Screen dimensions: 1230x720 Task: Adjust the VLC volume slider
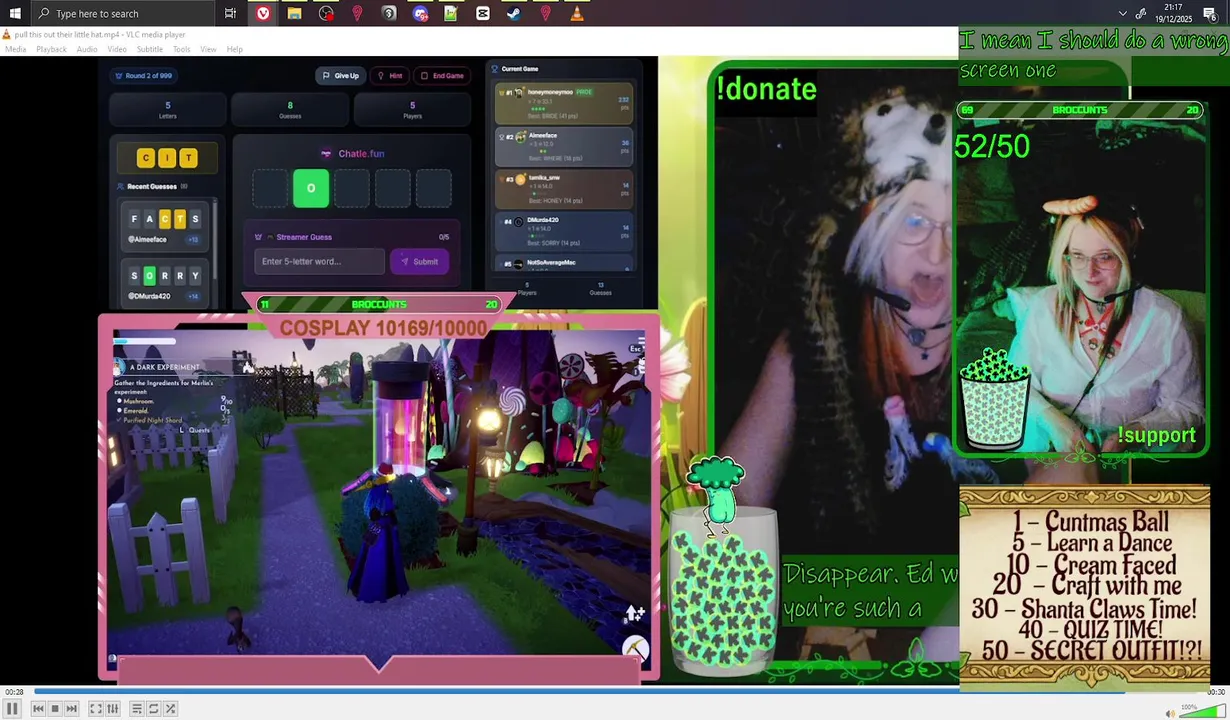click(1203, 712)
